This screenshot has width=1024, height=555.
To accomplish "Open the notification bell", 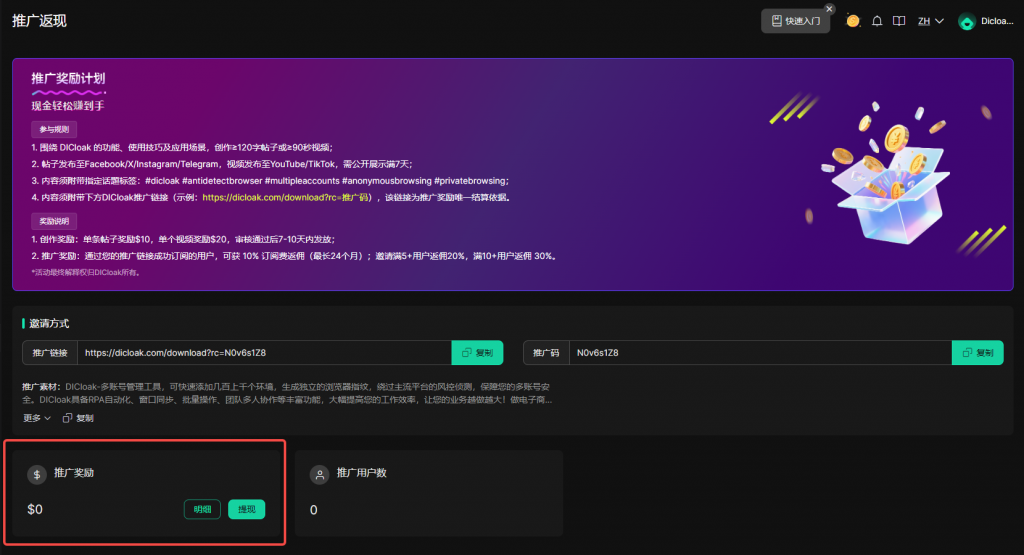I will pos(877,21).
